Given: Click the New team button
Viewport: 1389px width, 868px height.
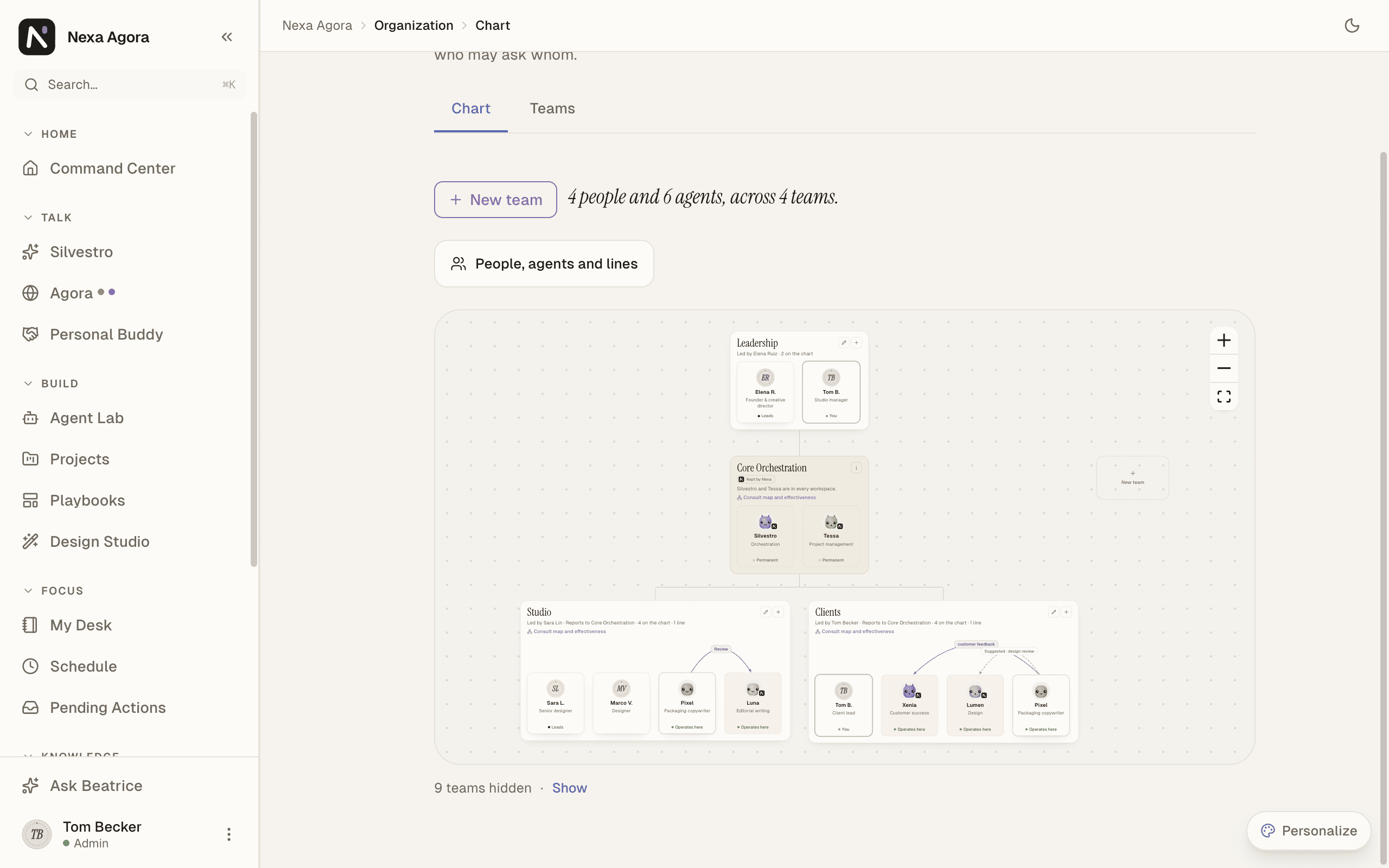Looking at the screenshot, I should [495, 200].
